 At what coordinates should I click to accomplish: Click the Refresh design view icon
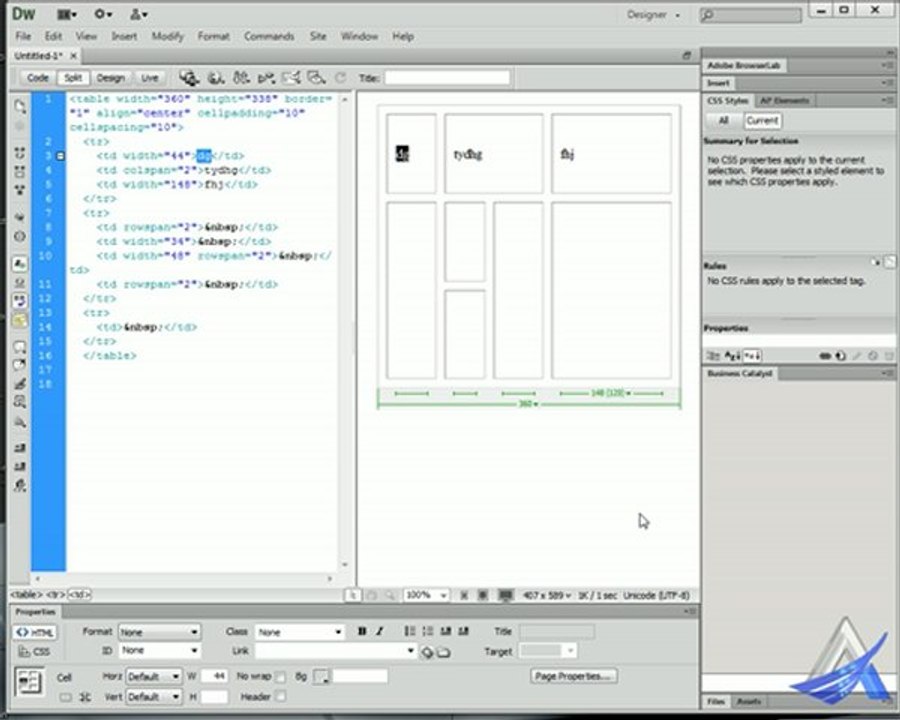click(340, 78)
